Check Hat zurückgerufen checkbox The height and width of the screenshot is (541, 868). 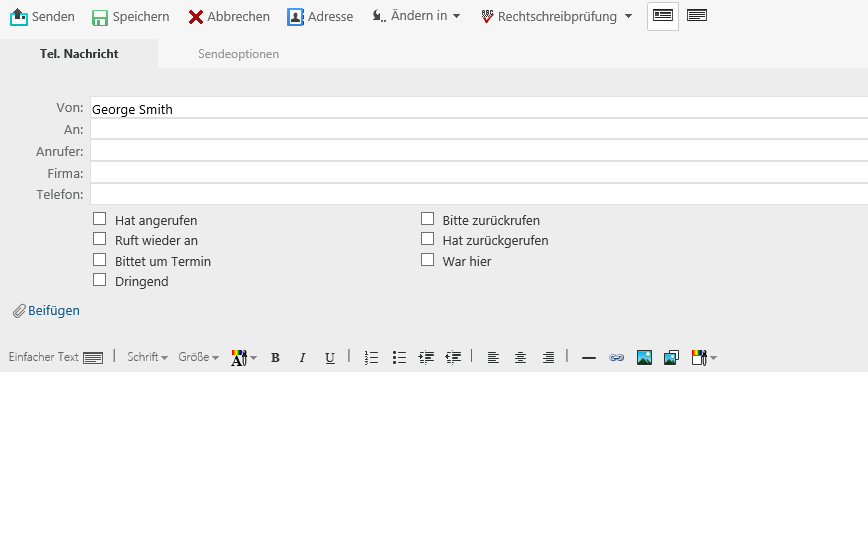tap(427, 239)
